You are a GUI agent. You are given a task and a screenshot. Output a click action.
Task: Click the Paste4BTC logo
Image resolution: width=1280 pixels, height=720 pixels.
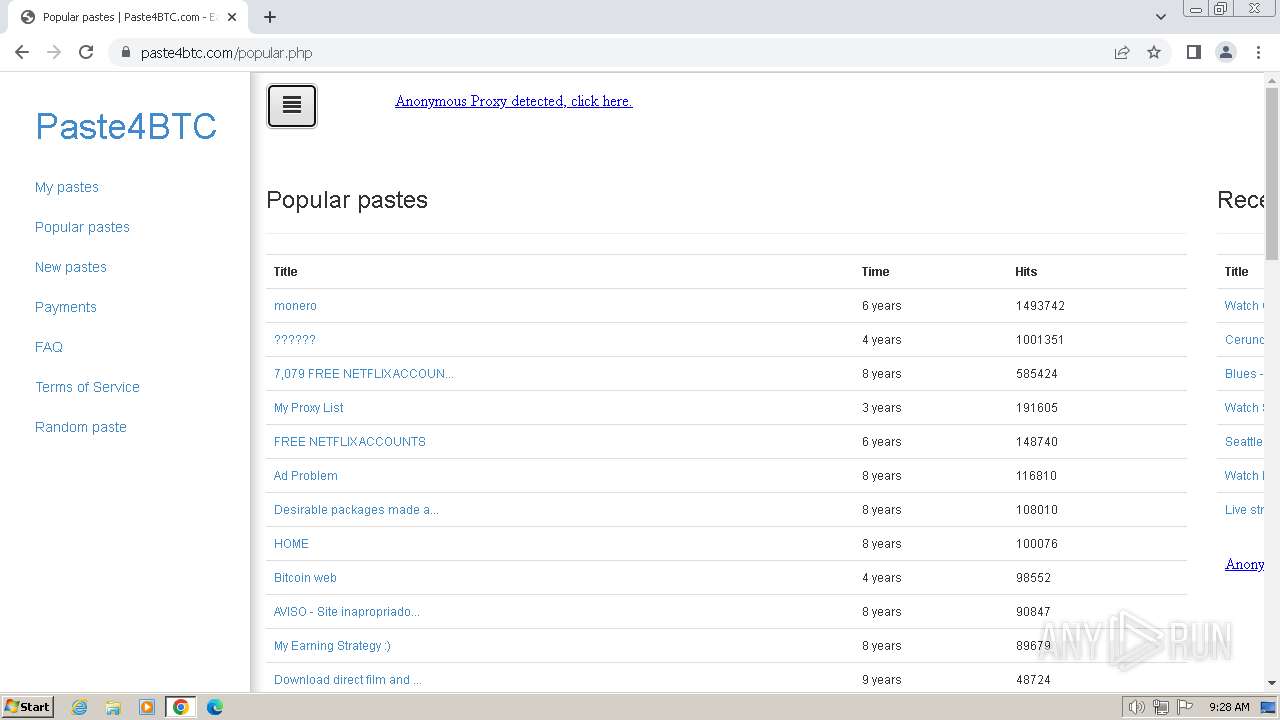pyautogui.click(x=126, y=126)
